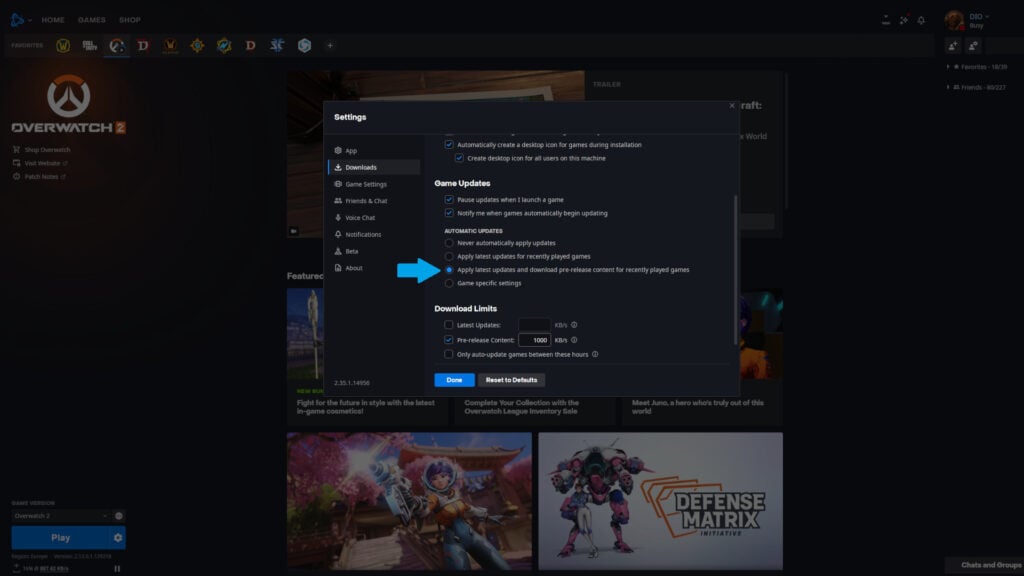Click the plus icon to add a favorite game
The image size is (1024, 576).
pos(330,45)
